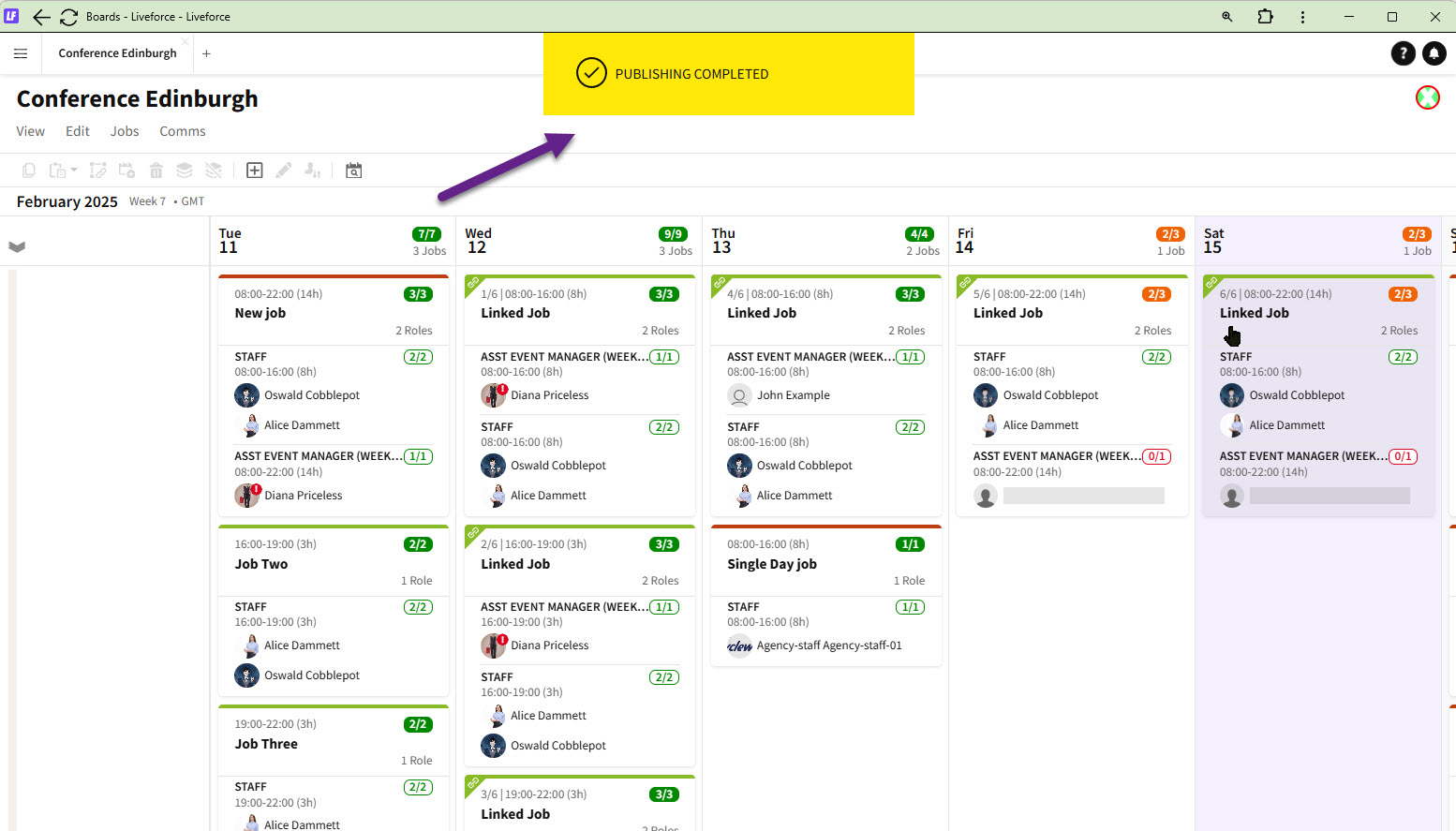Open the Comms menu
The height and width of the screenshot is (831, 1456).
(182, 132)
